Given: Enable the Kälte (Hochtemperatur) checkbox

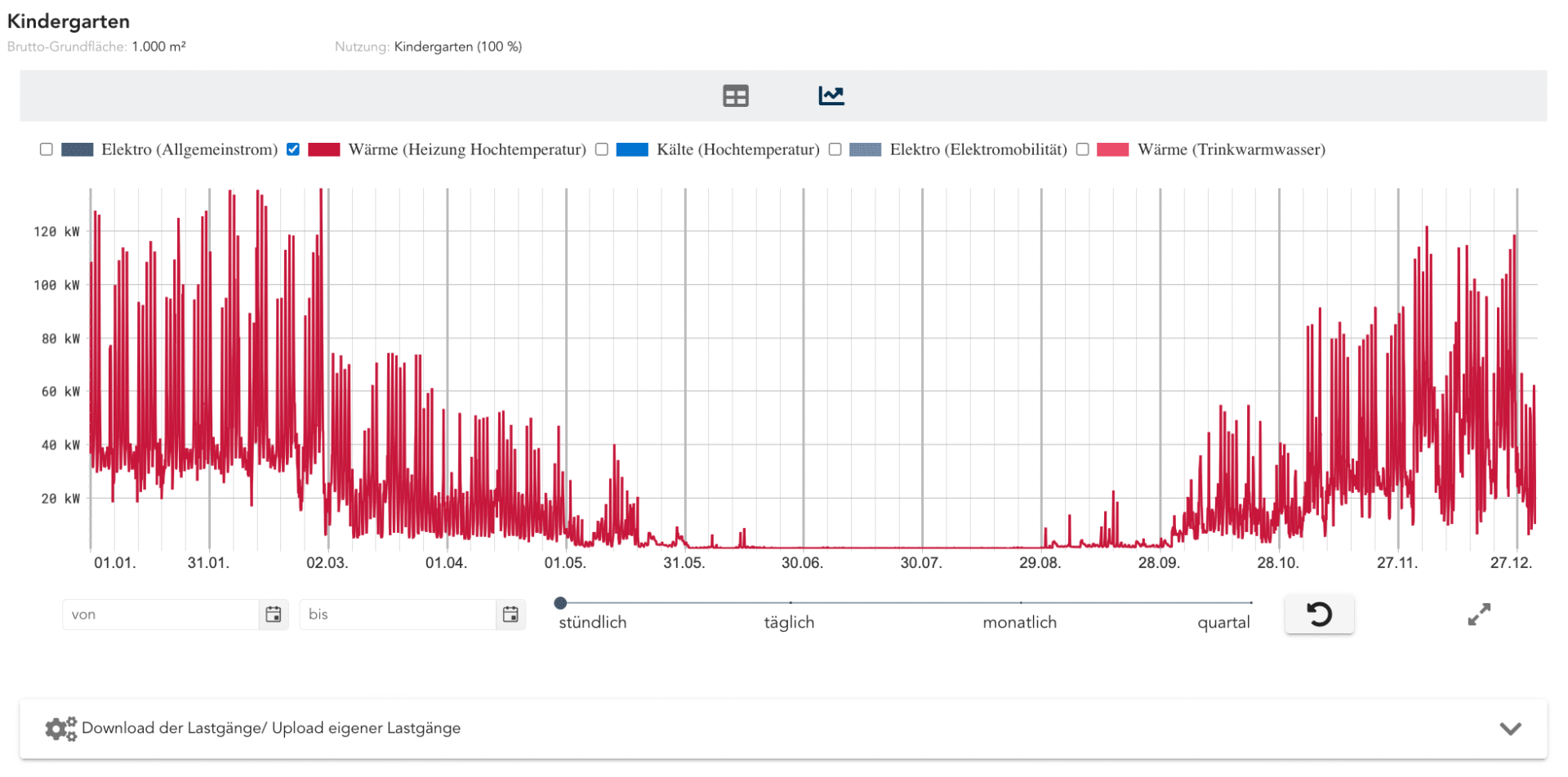Looking at the screenshot, I should coord(602,149).
